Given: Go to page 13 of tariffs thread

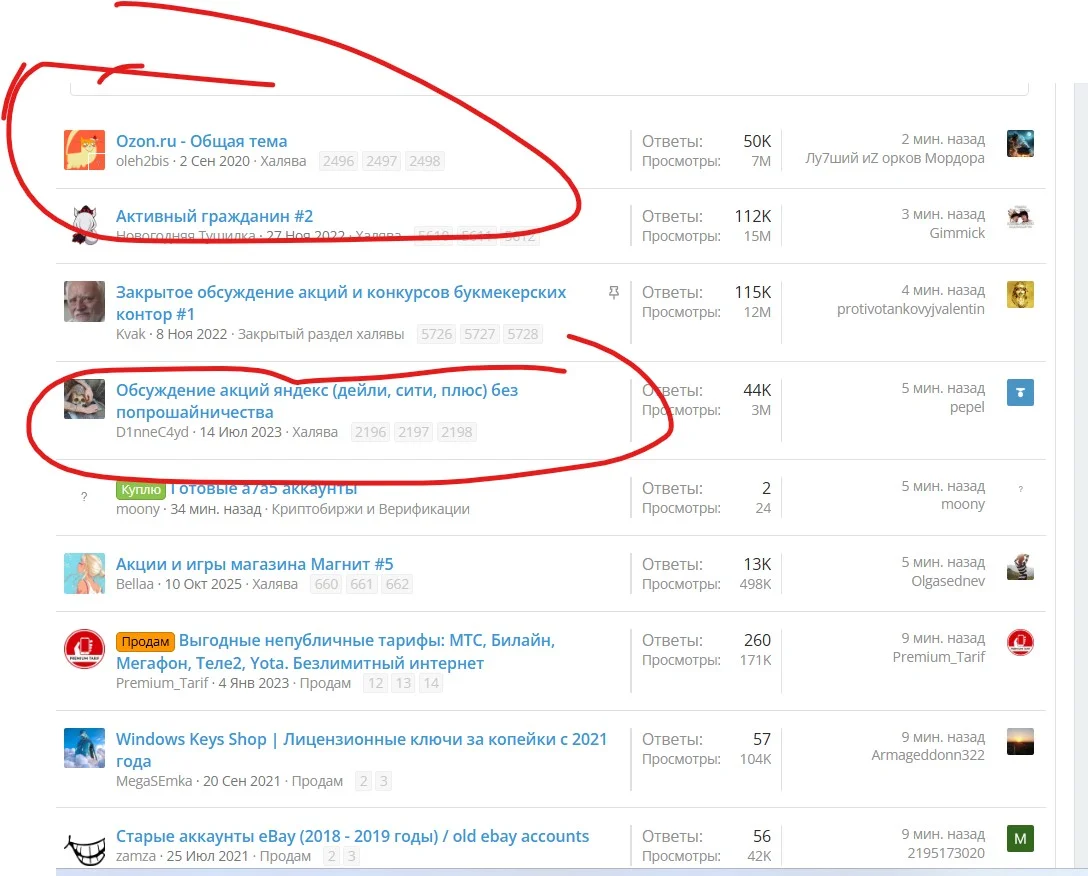Looking at the screenshot, I should coord(403,683).
